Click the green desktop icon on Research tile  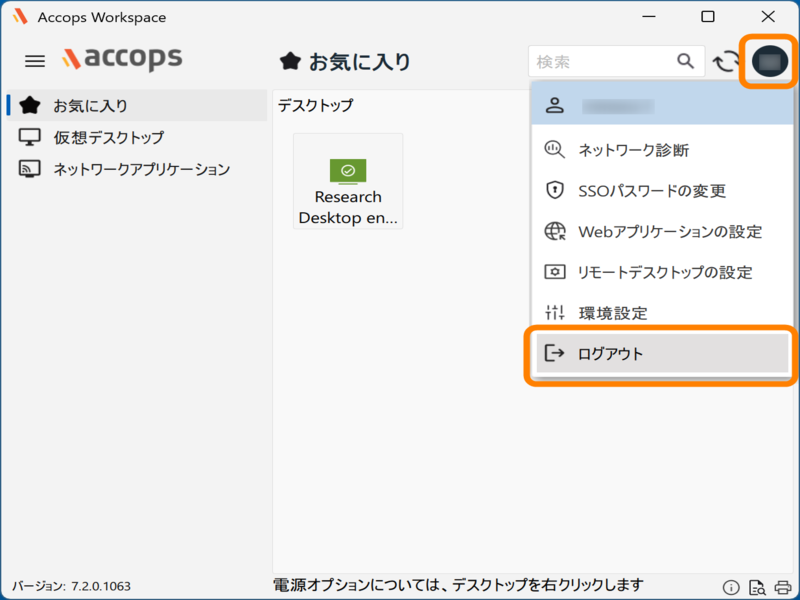348,171
